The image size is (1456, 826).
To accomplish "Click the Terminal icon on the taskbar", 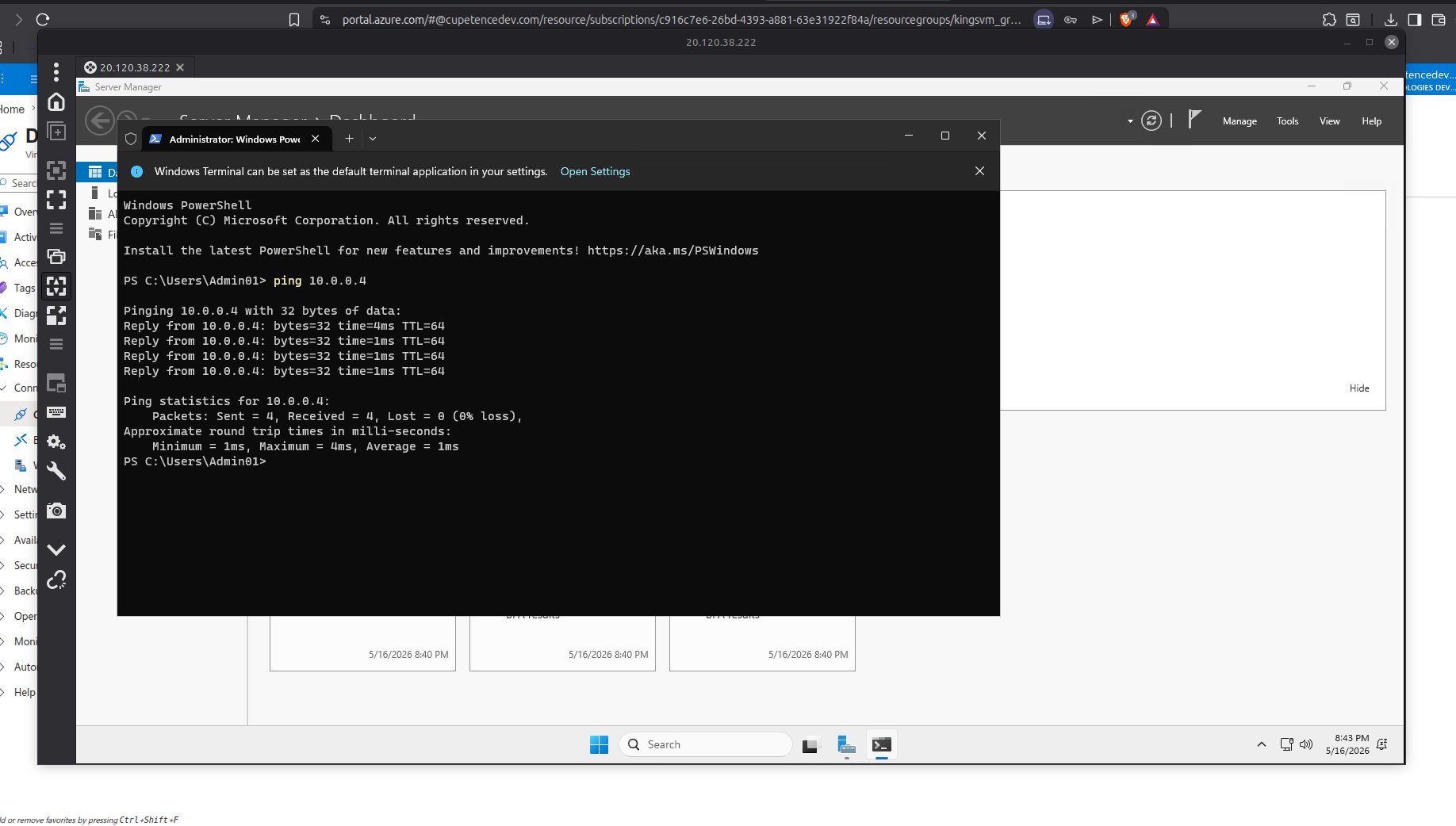I will coord(881,744).
